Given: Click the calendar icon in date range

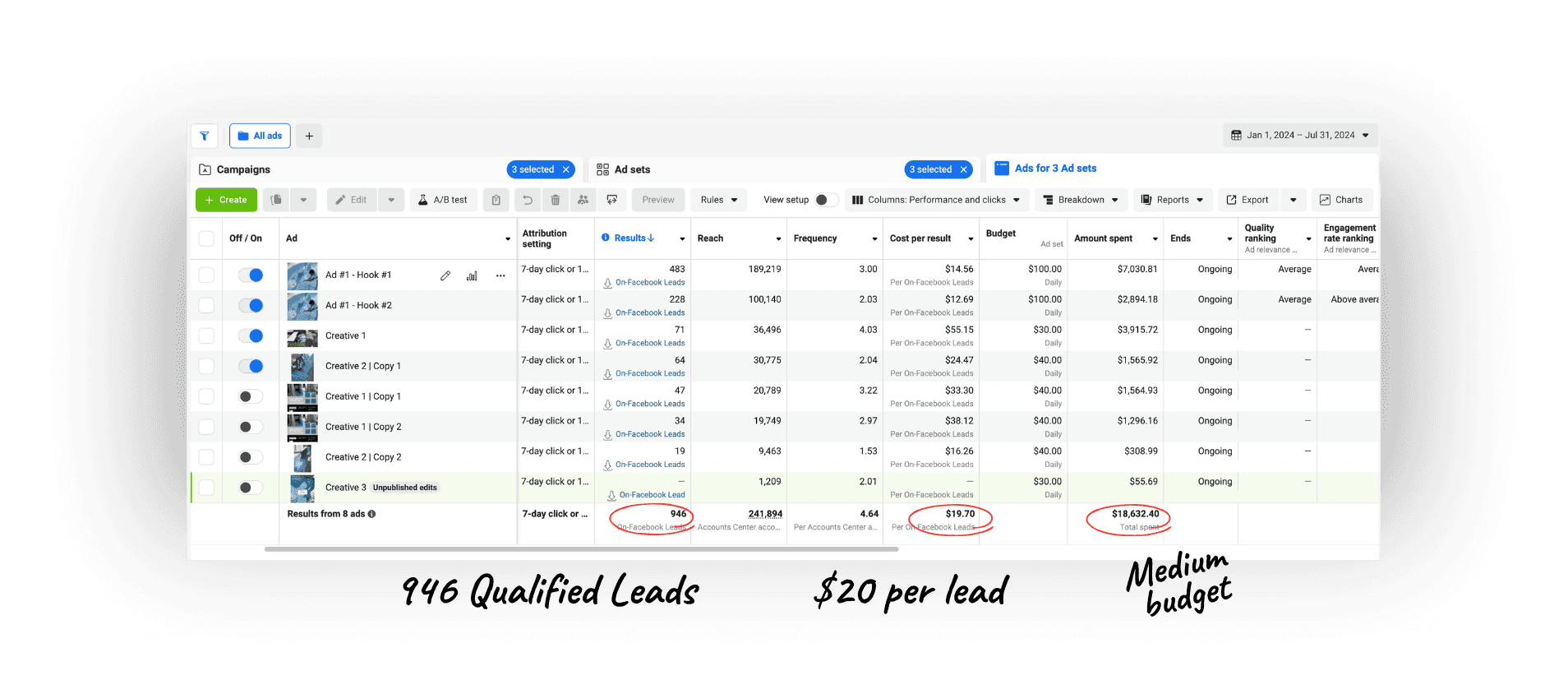Looking at the screenshot, I should (1236, 135).
